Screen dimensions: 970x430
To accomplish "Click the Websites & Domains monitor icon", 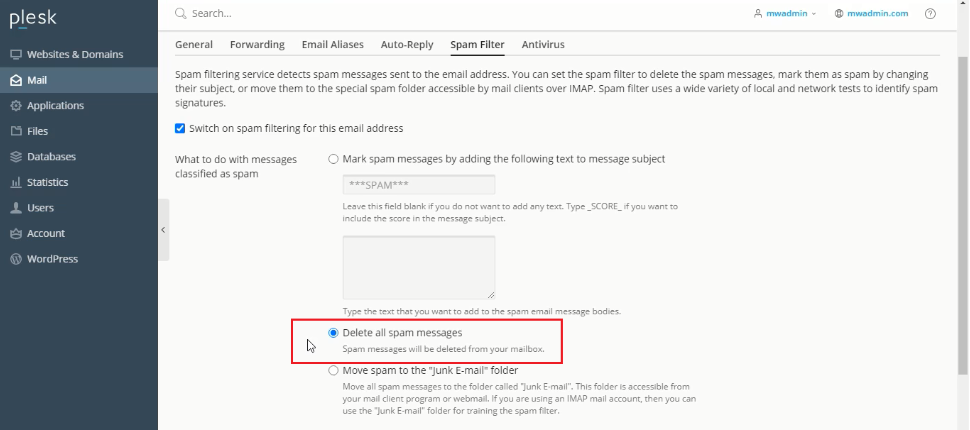I will pos(16,54).
